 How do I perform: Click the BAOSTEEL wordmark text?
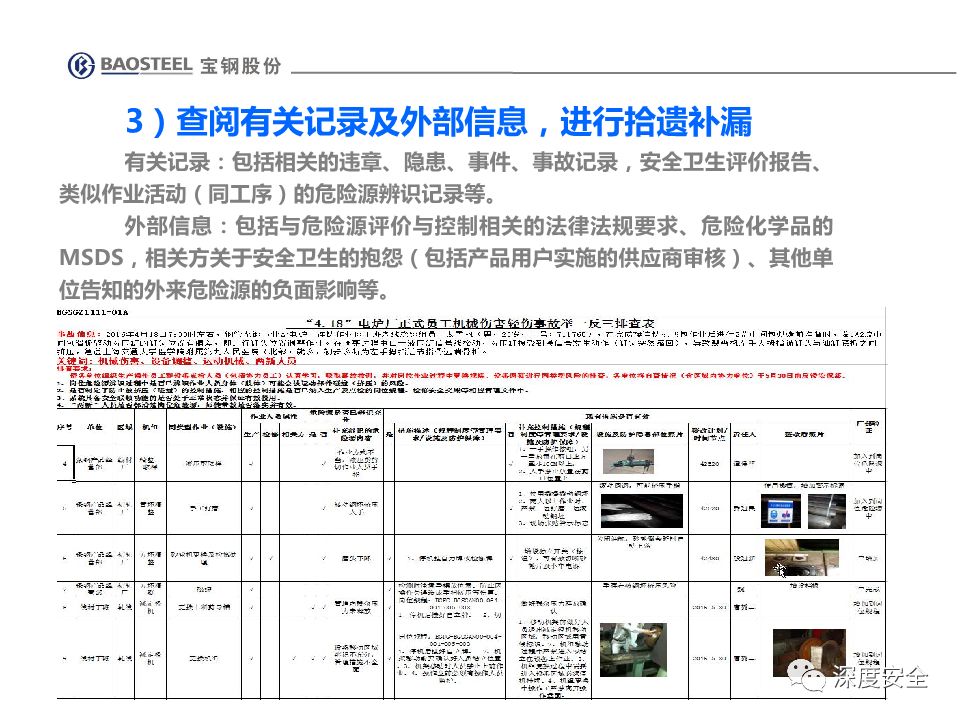pos(146,65)
